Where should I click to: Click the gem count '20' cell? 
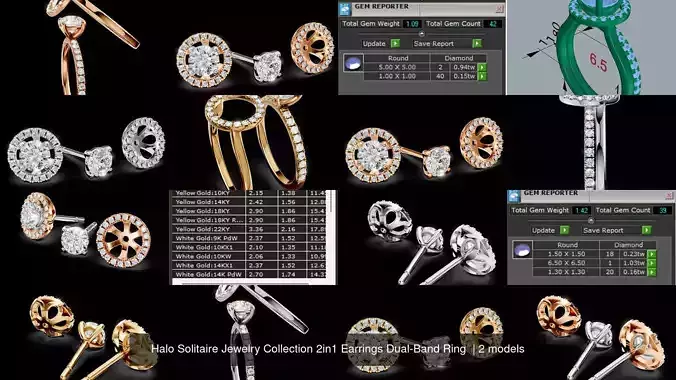[610, 272]
